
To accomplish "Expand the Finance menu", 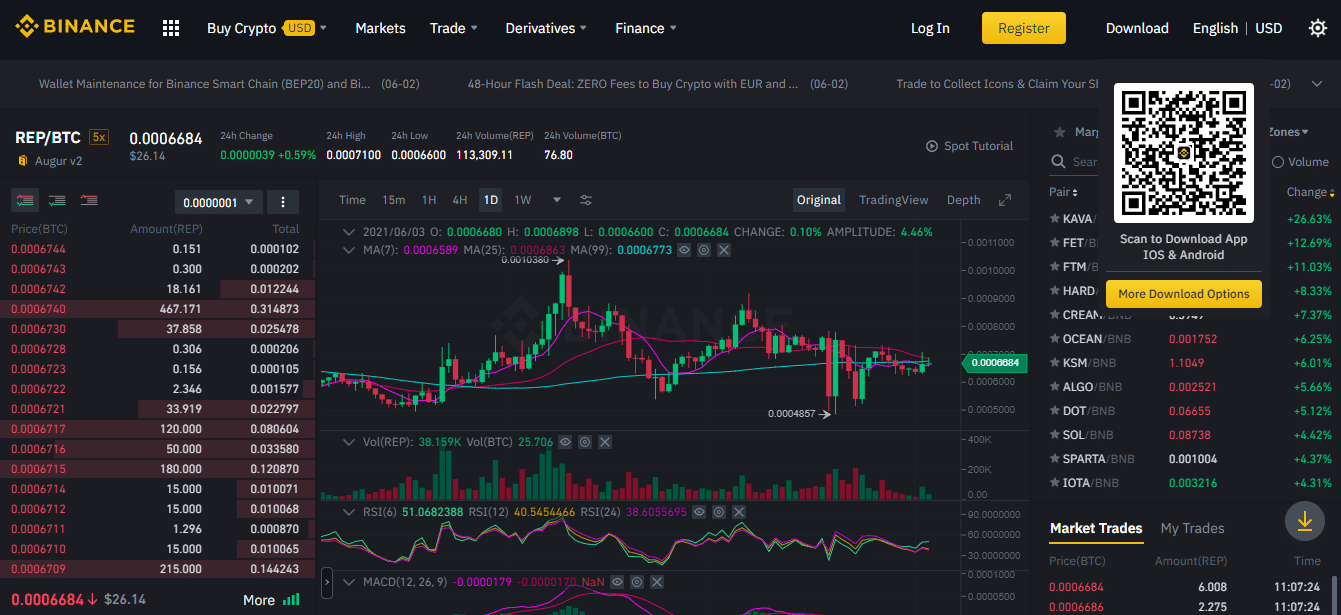I will tap(646, 28).
